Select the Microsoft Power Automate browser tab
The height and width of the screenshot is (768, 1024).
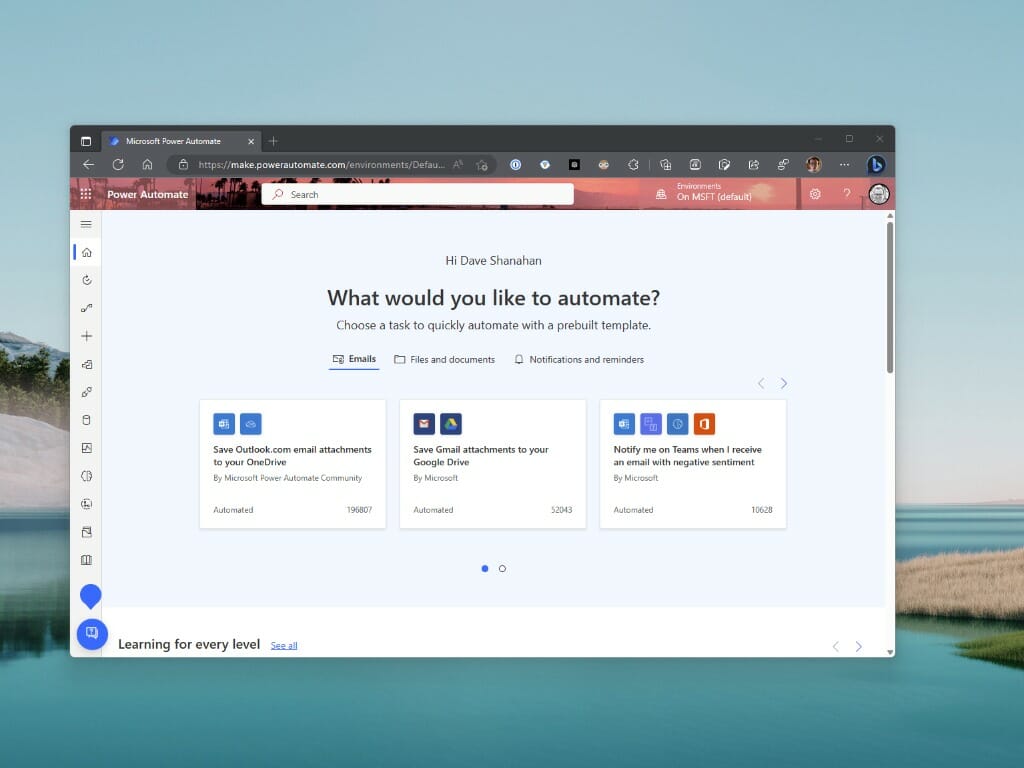[x=182, y=141]
